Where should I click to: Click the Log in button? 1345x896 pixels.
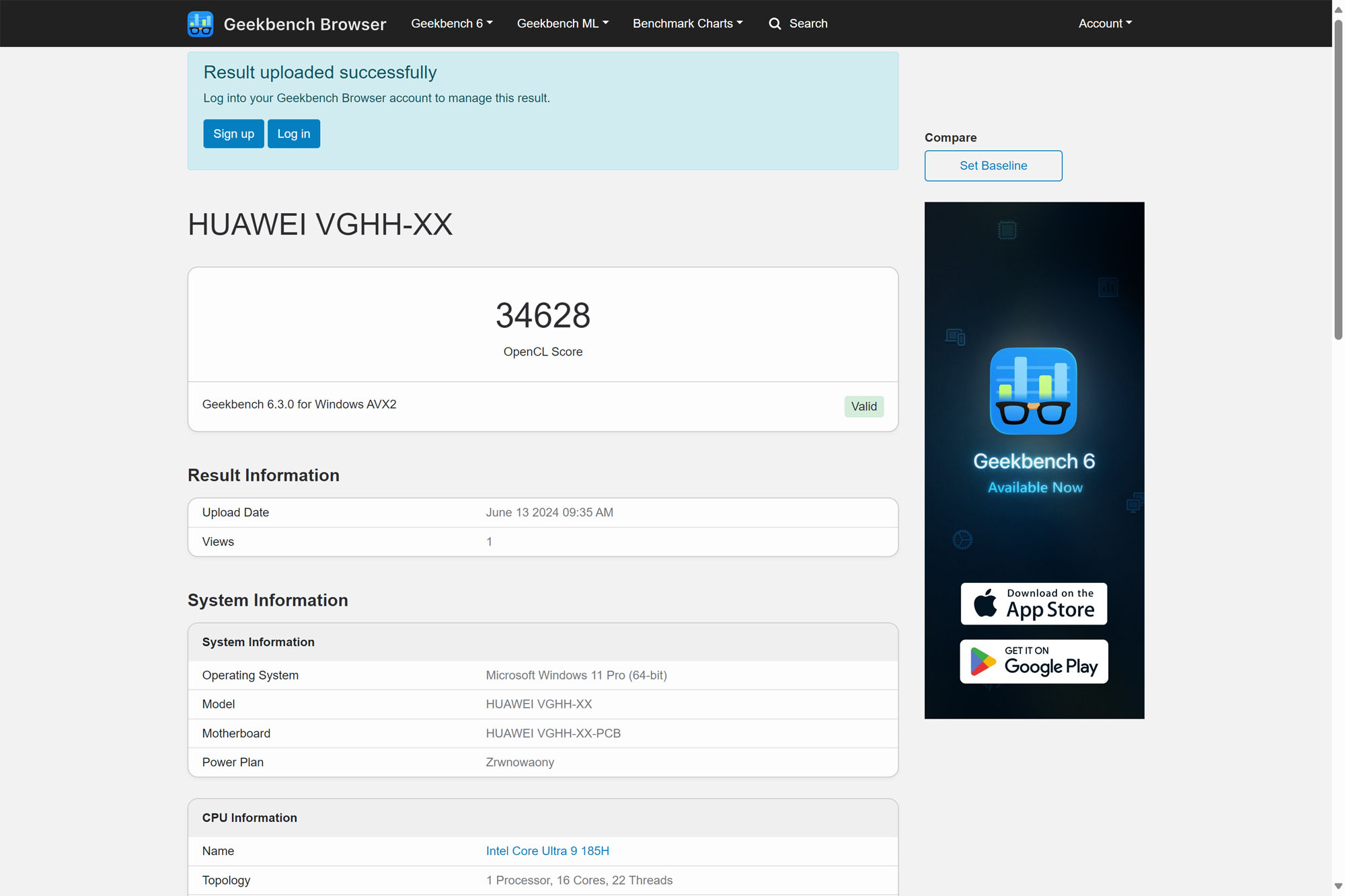pos(294,134)
